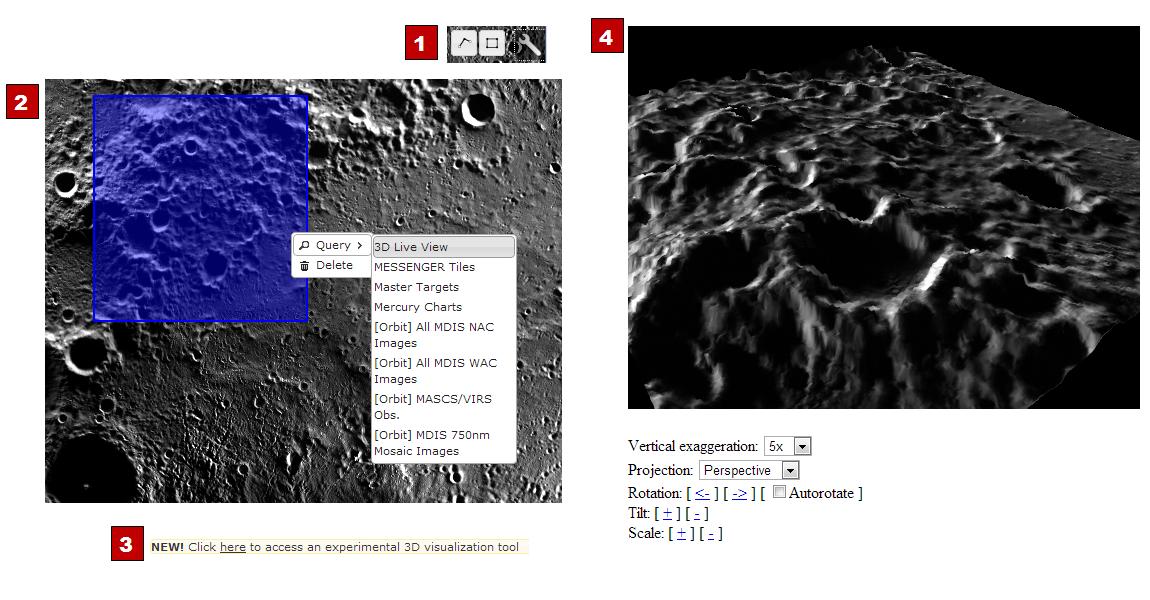Image resolution: width=1150 pixels, height=600 pixels.
Task: Select the rectangle drawing tool
Action: tap(491, 43)
